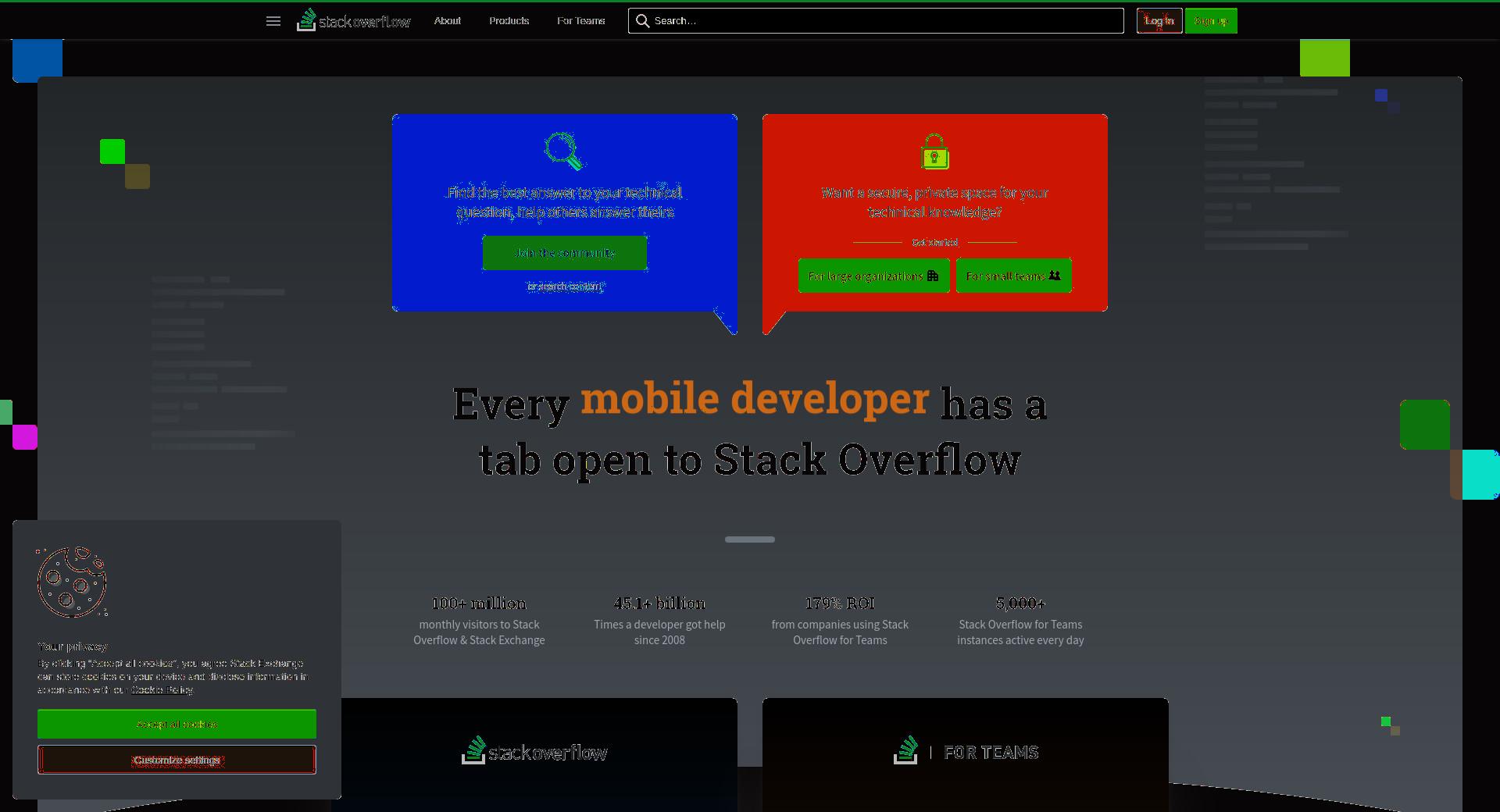
Task: Click the Sign up button
Action: point(1211,21)
